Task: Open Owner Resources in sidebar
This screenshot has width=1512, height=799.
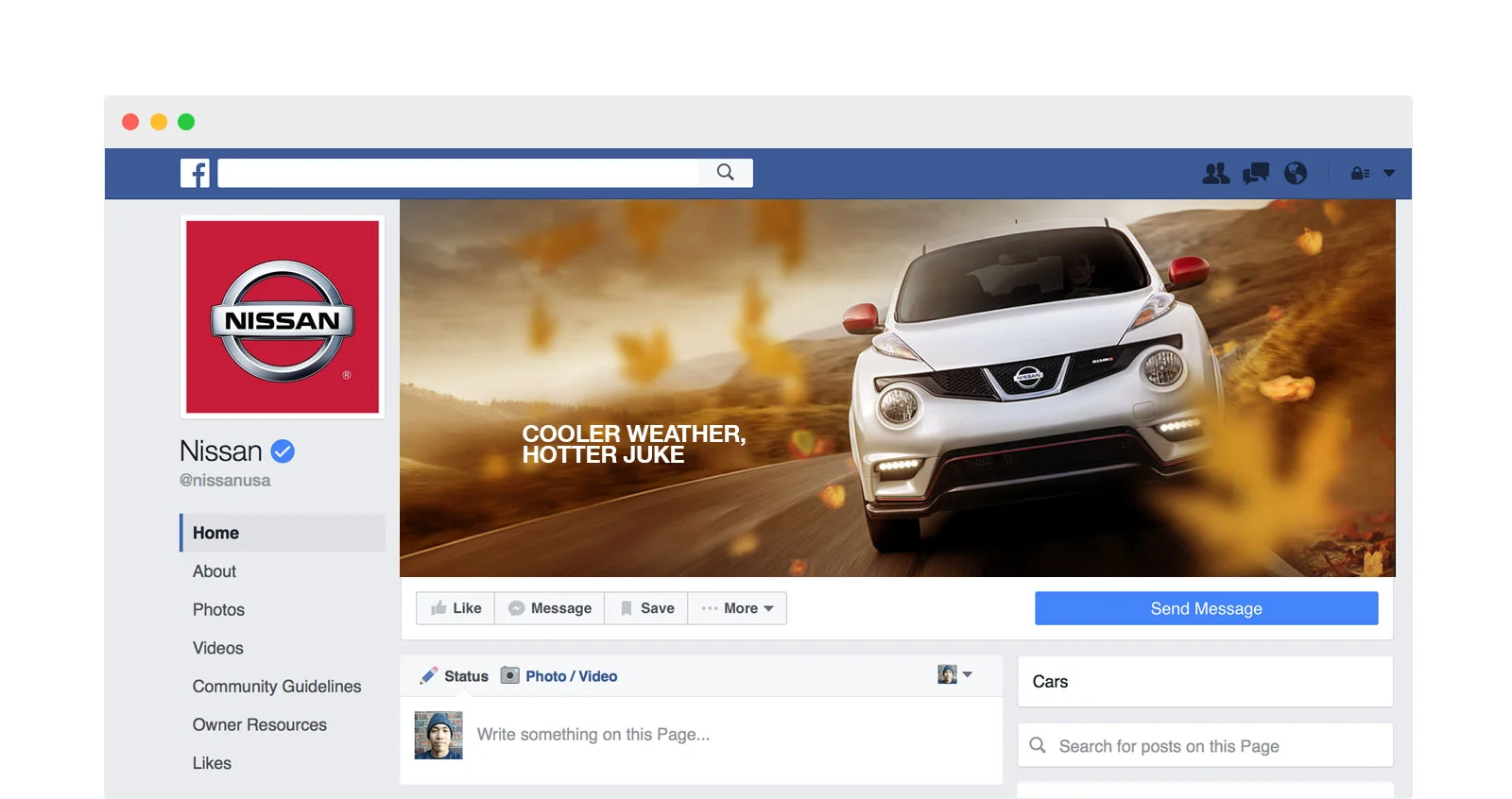Action: (x=260, y=725)
